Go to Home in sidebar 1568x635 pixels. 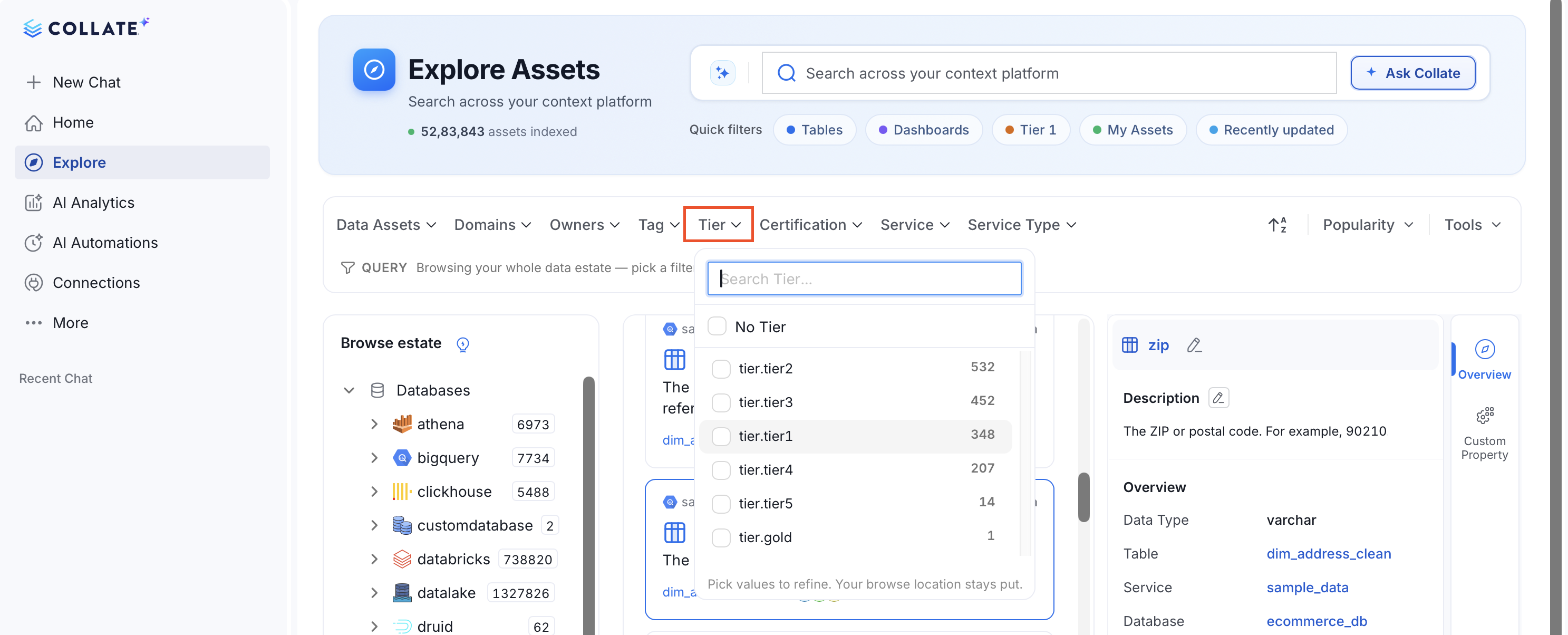point(142,122)
